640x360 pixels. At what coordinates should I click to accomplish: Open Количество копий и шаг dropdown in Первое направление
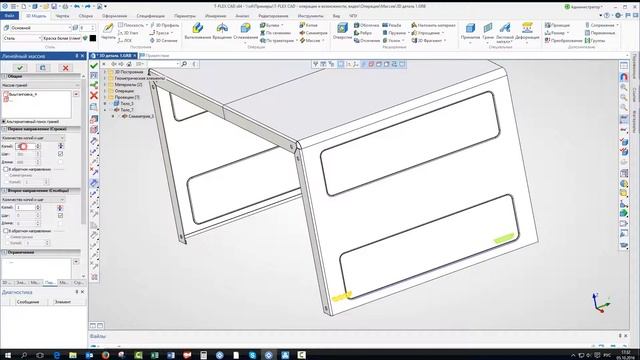coord(33,138)
